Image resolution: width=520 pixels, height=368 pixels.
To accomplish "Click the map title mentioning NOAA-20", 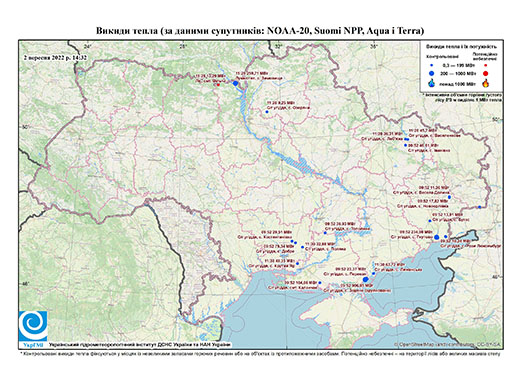I will [x=260, y=31].
